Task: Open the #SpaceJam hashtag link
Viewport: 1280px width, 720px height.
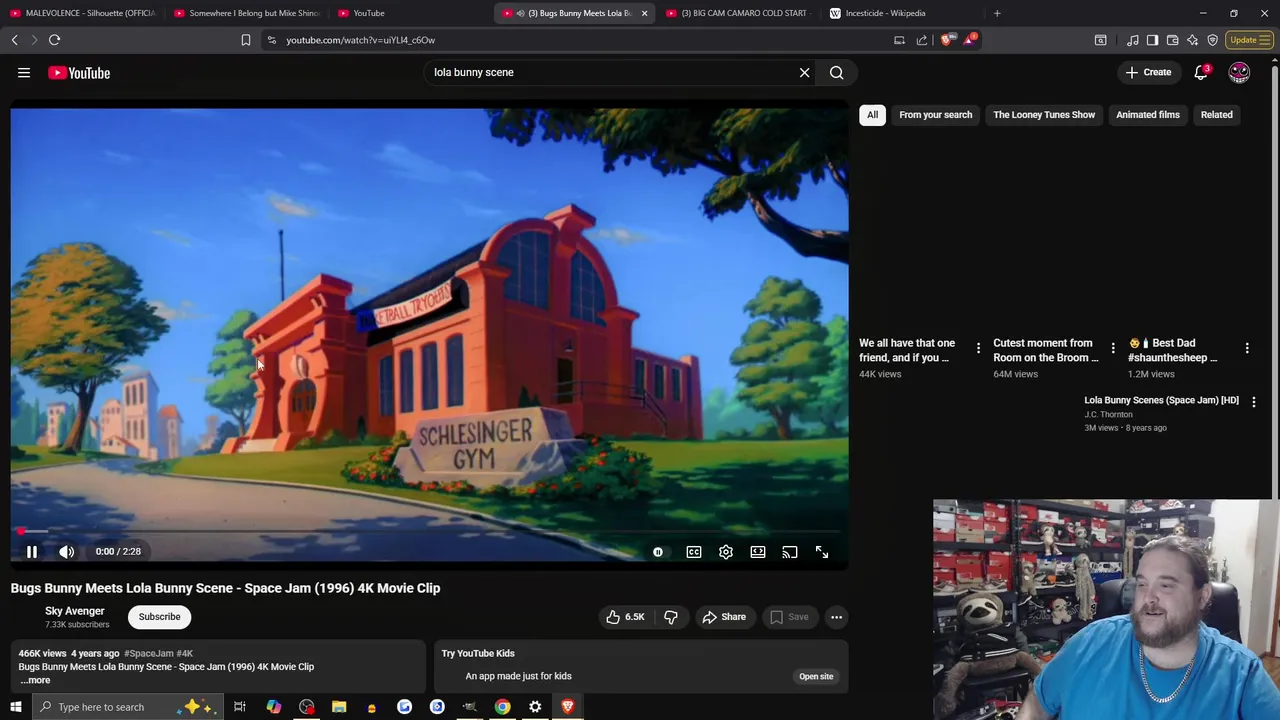Action: pyautogui.click(x=148, y=653)
